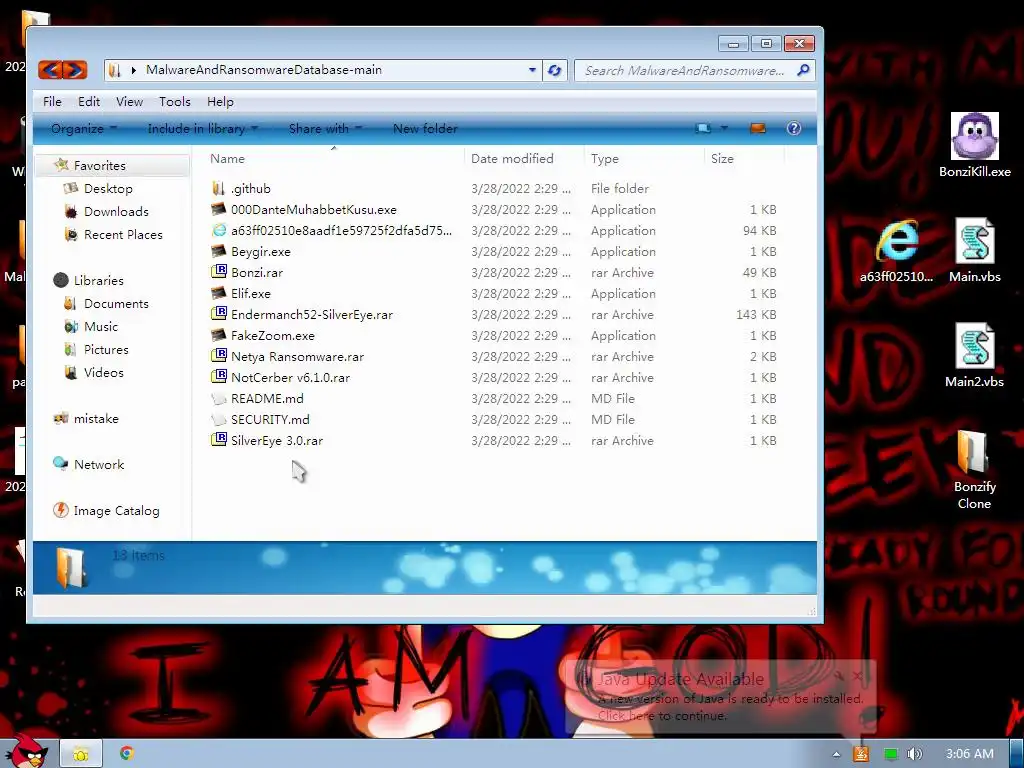Click the Back navigation arrow
Screen dimensions: 1024x768
(50, 70)
